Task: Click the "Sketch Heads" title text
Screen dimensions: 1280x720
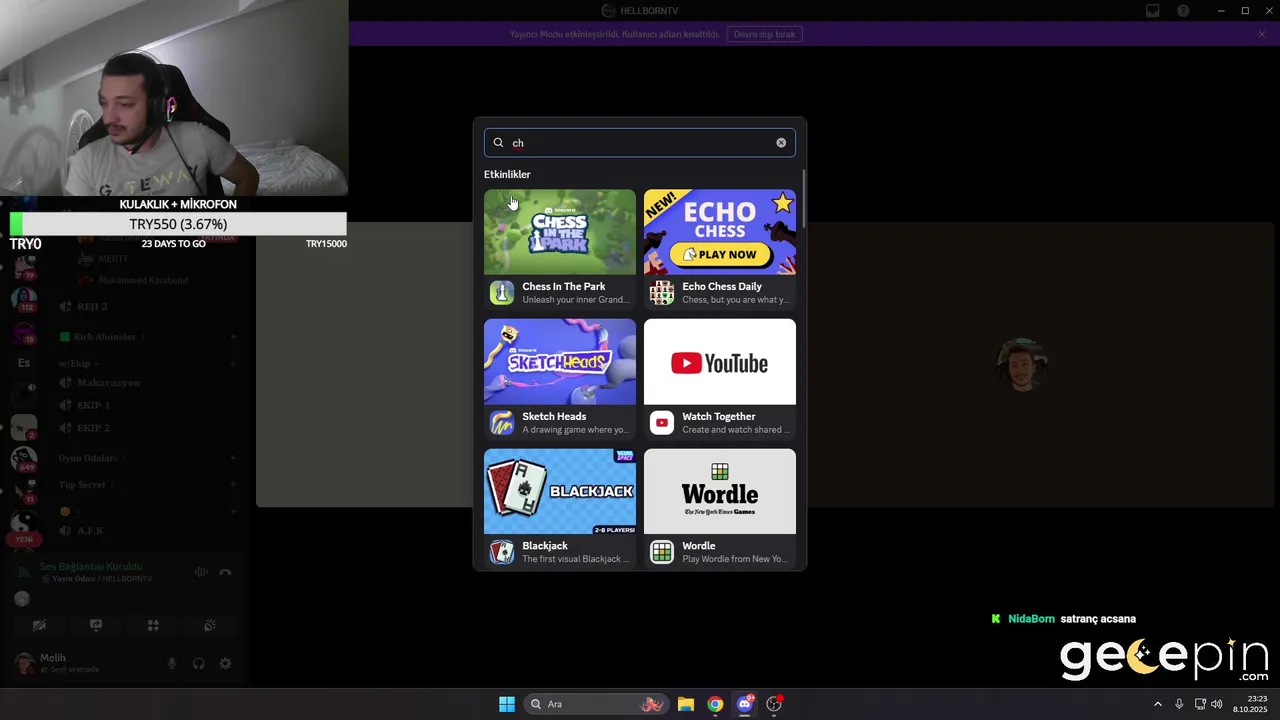Action: [x=554, y=416]
